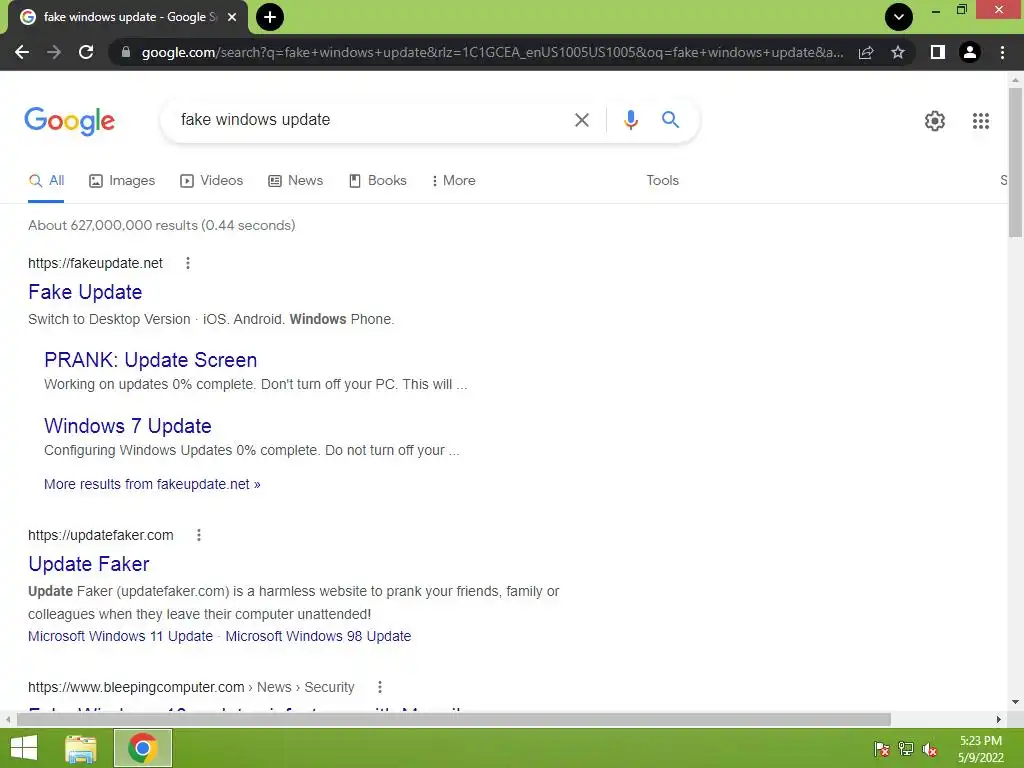Switch to the Videos tab
1024x768 pixels.
(212, 181)
